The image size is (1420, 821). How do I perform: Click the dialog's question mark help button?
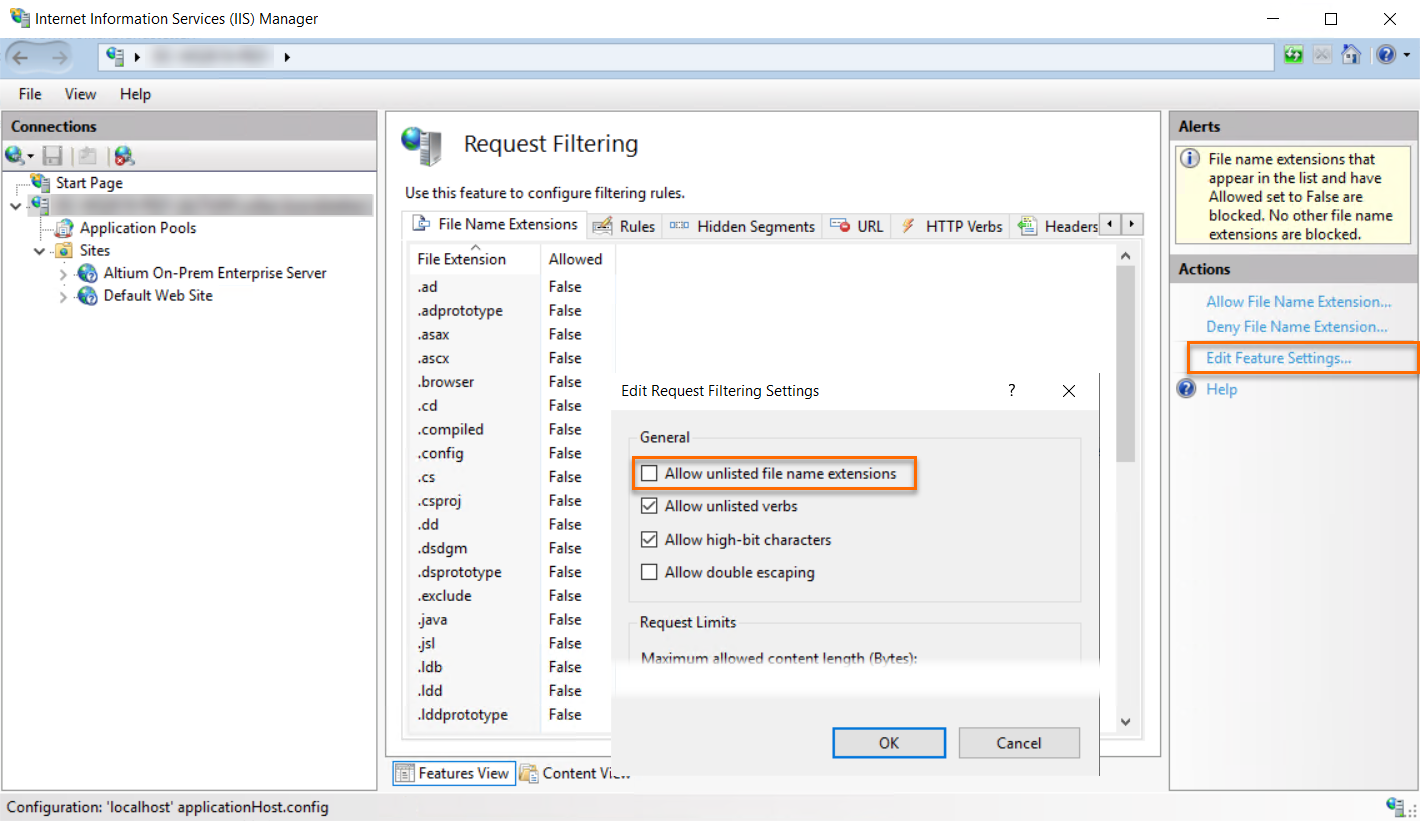[1011, 391]
